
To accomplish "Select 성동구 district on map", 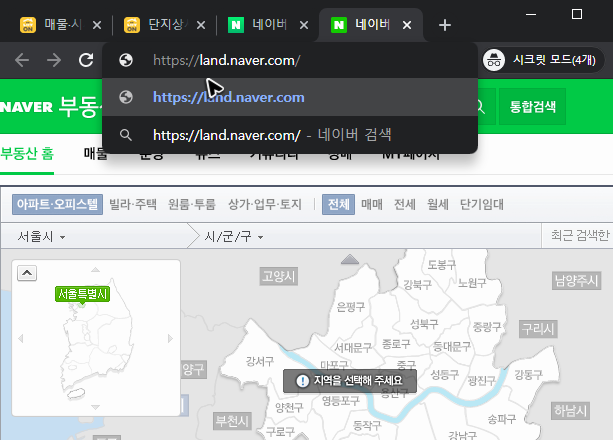I will tap(445, 375).
